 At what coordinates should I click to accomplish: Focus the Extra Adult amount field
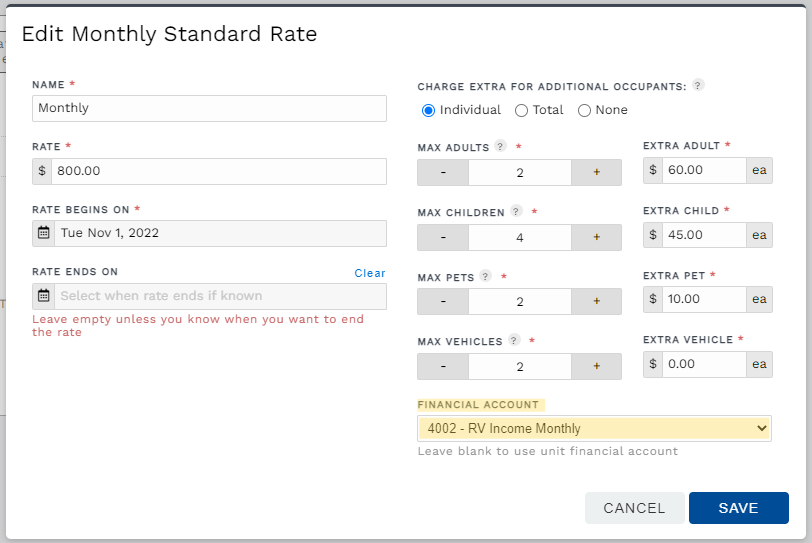point(704,170)
